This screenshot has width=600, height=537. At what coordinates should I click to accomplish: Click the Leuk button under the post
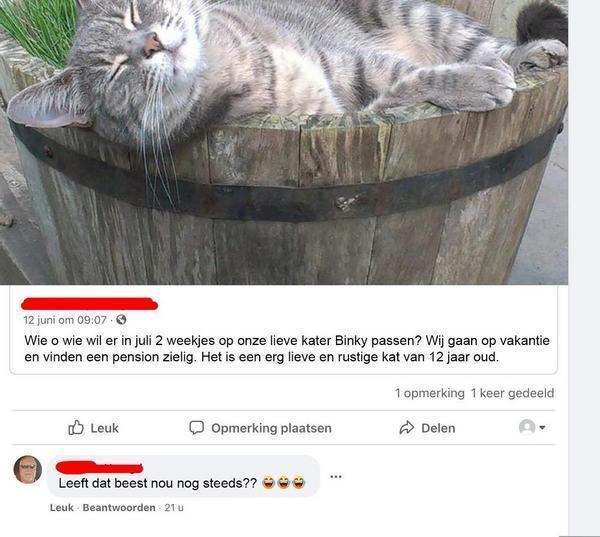(93, 428)
